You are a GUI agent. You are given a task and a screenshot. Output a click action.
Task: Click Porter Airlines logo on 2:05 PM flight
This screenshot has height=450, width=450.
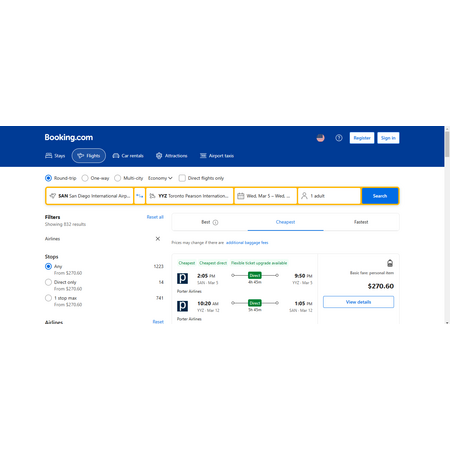click(182, 278)
